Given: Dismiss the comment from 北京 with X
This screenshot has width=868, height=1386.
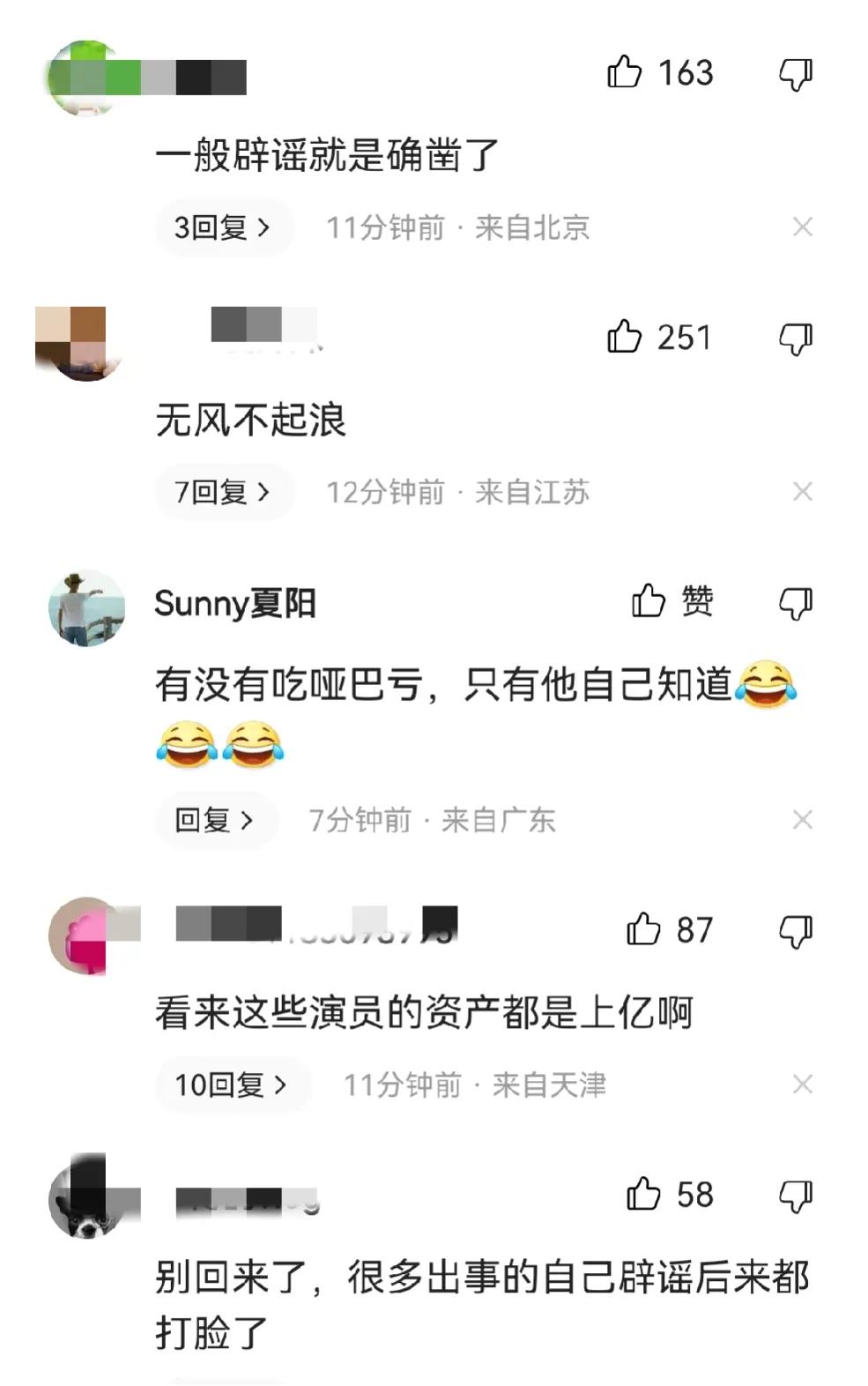Looking at the screenshot, I should coord(802,227).
